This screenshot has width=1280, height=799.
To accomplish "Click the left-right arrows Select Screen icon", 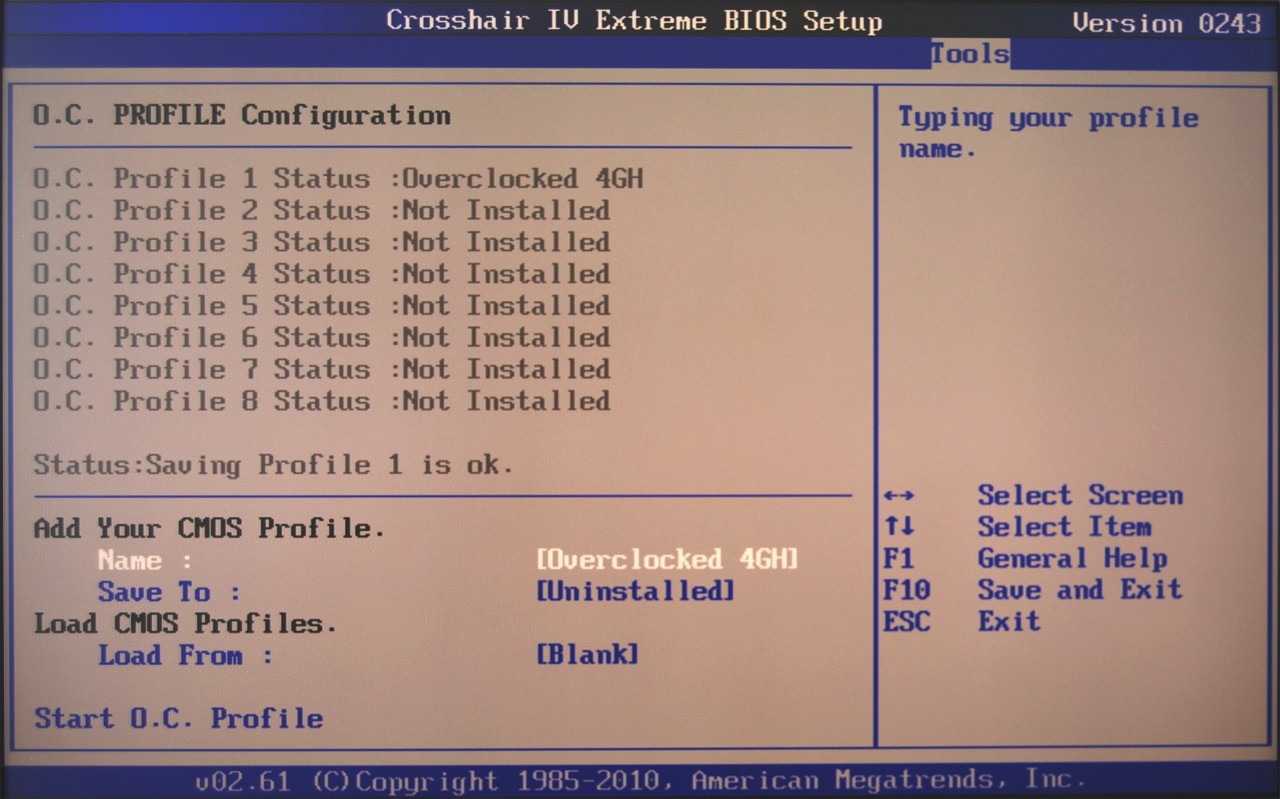I will [x=899, y=496].
